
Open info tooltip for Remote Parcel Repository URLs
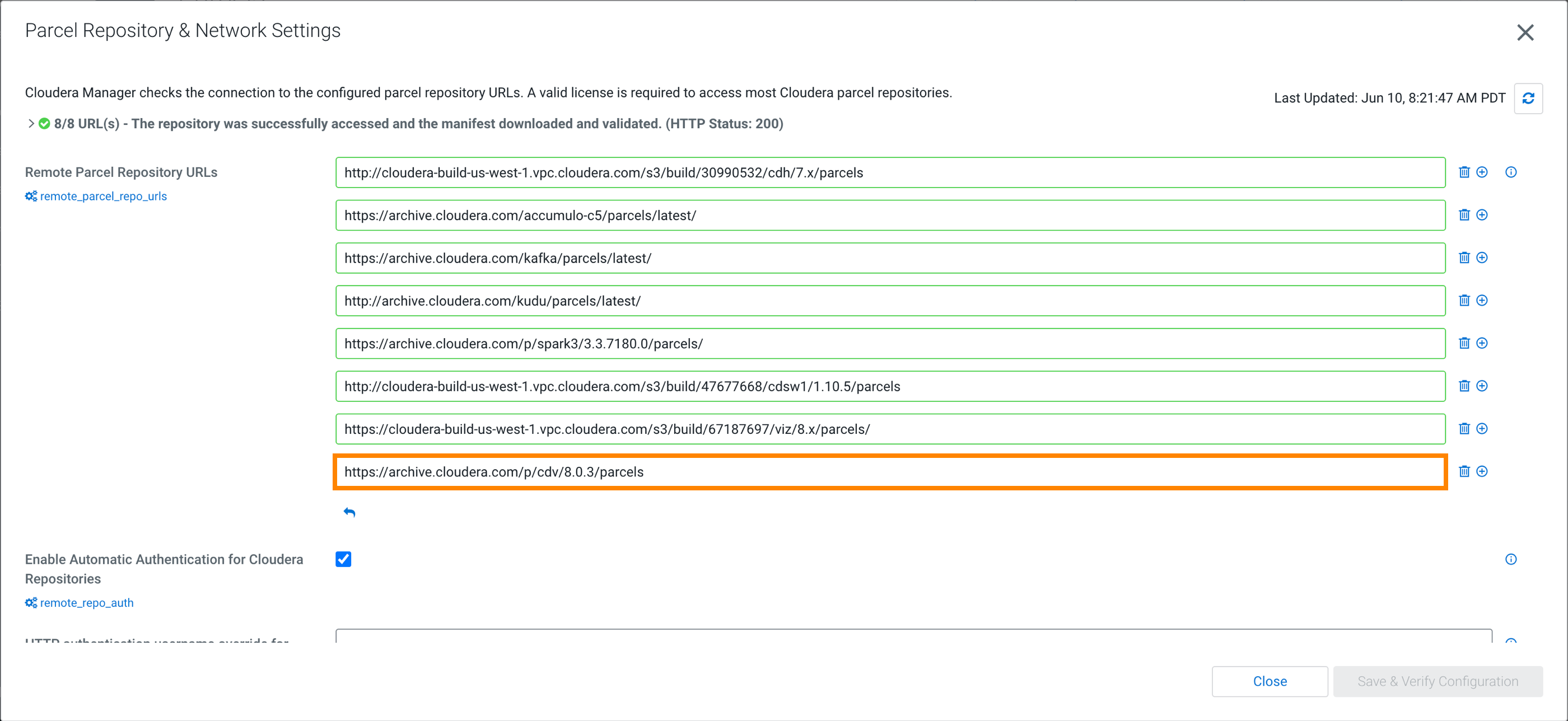point(1510,172)
